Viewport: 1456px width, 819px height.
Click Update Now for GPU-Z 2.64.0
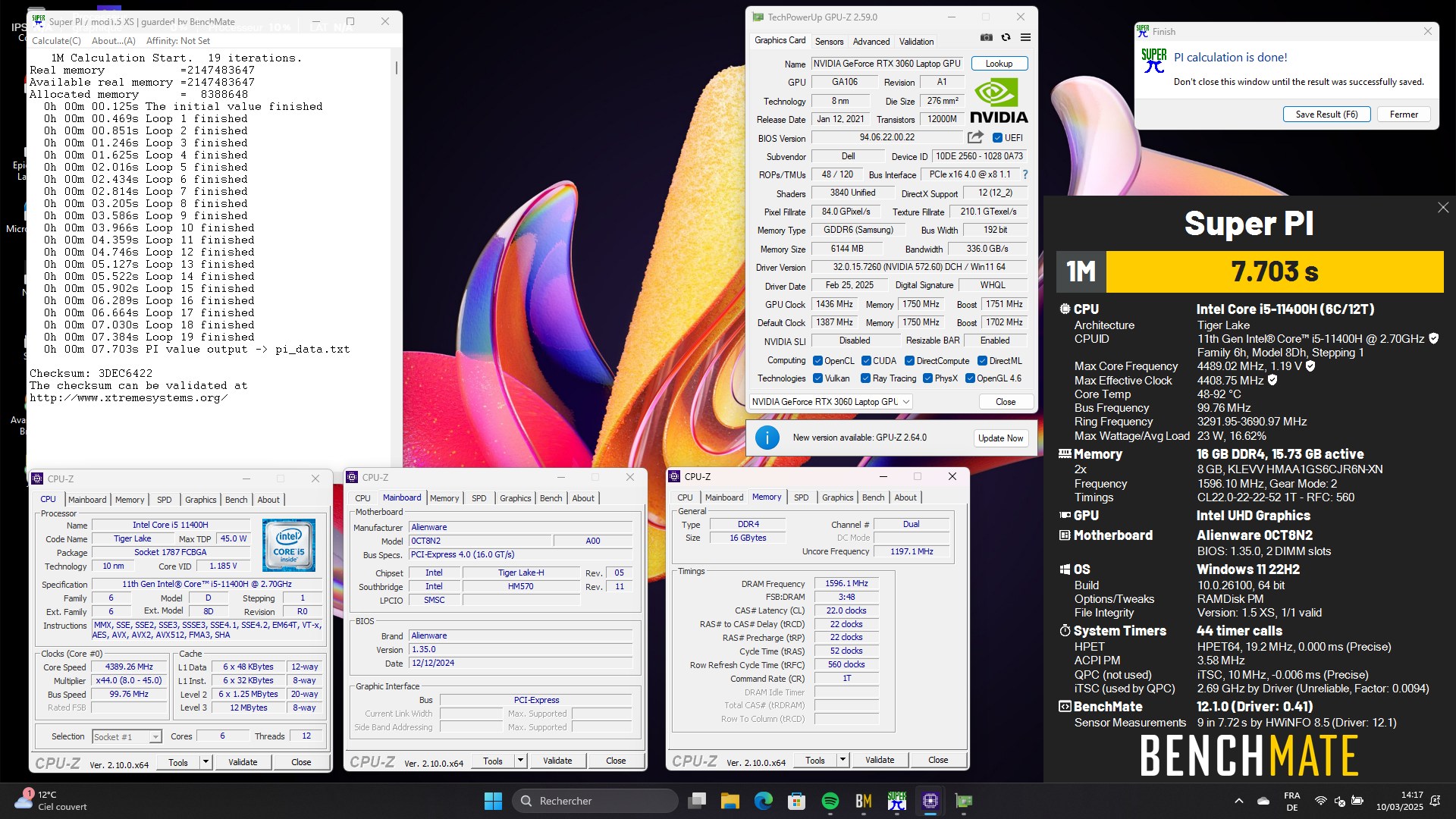[x=1000, y=438]
